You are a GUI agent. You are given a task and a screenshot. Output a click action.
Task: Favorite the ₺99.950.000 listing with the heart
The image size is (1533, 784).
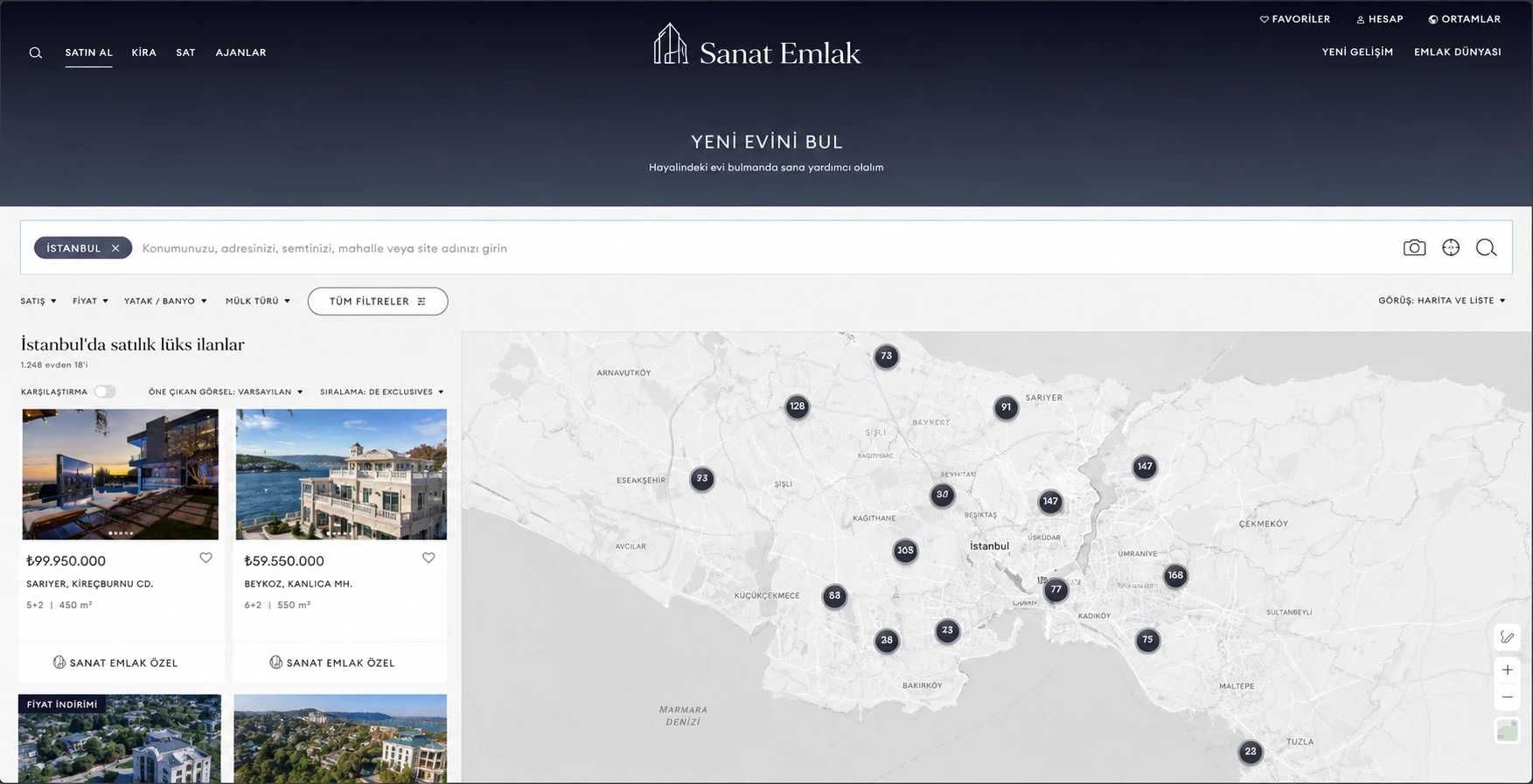206,558
